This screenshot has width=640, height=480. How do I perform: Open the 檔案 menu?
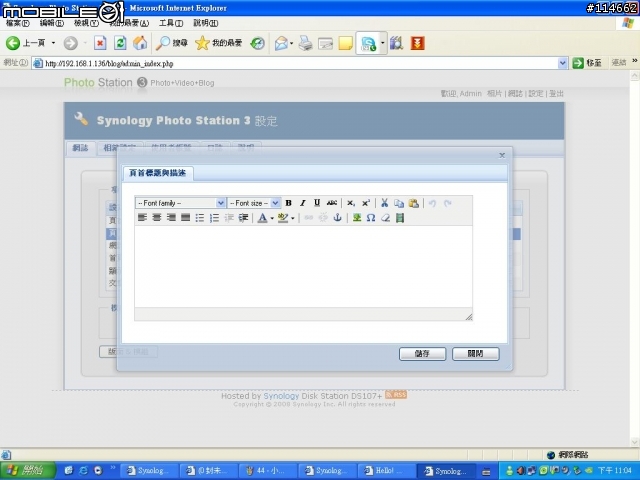click(18, 23)
